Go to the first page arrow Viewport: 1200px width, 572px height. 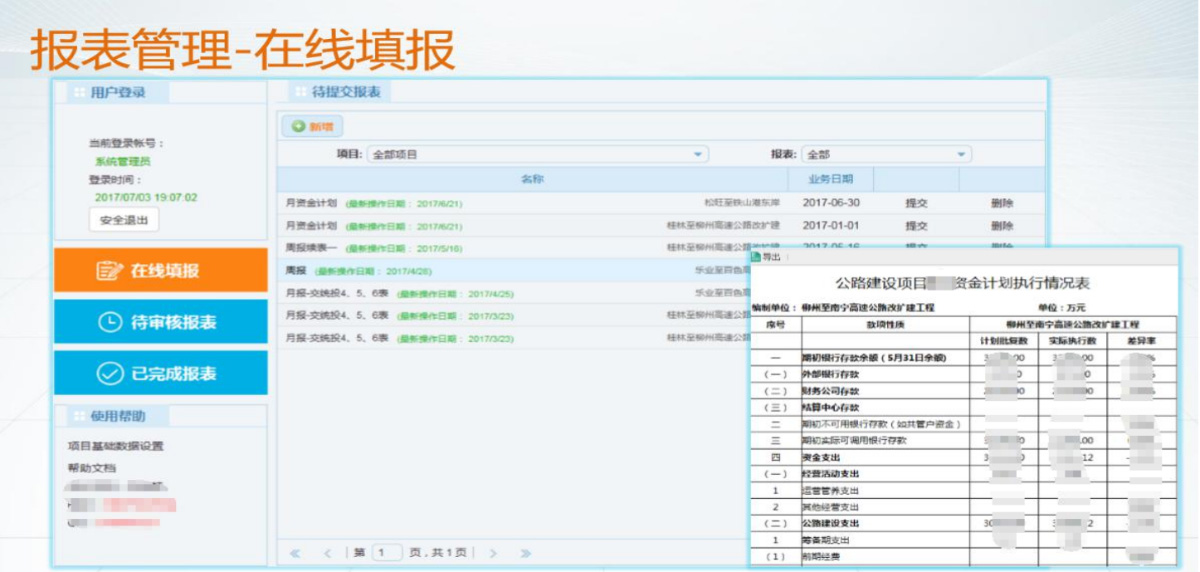pos(295,552)
